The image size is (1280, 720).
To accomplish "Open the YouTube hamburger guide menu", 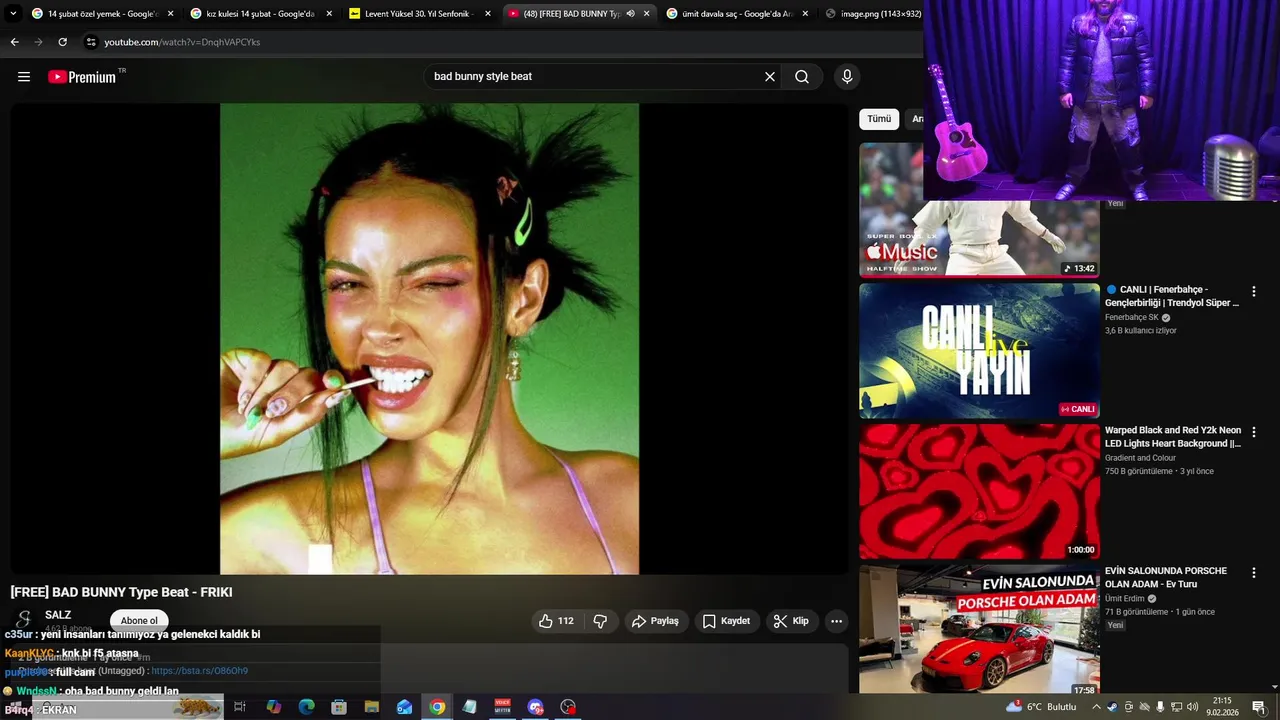I will (x=24, y=77).
